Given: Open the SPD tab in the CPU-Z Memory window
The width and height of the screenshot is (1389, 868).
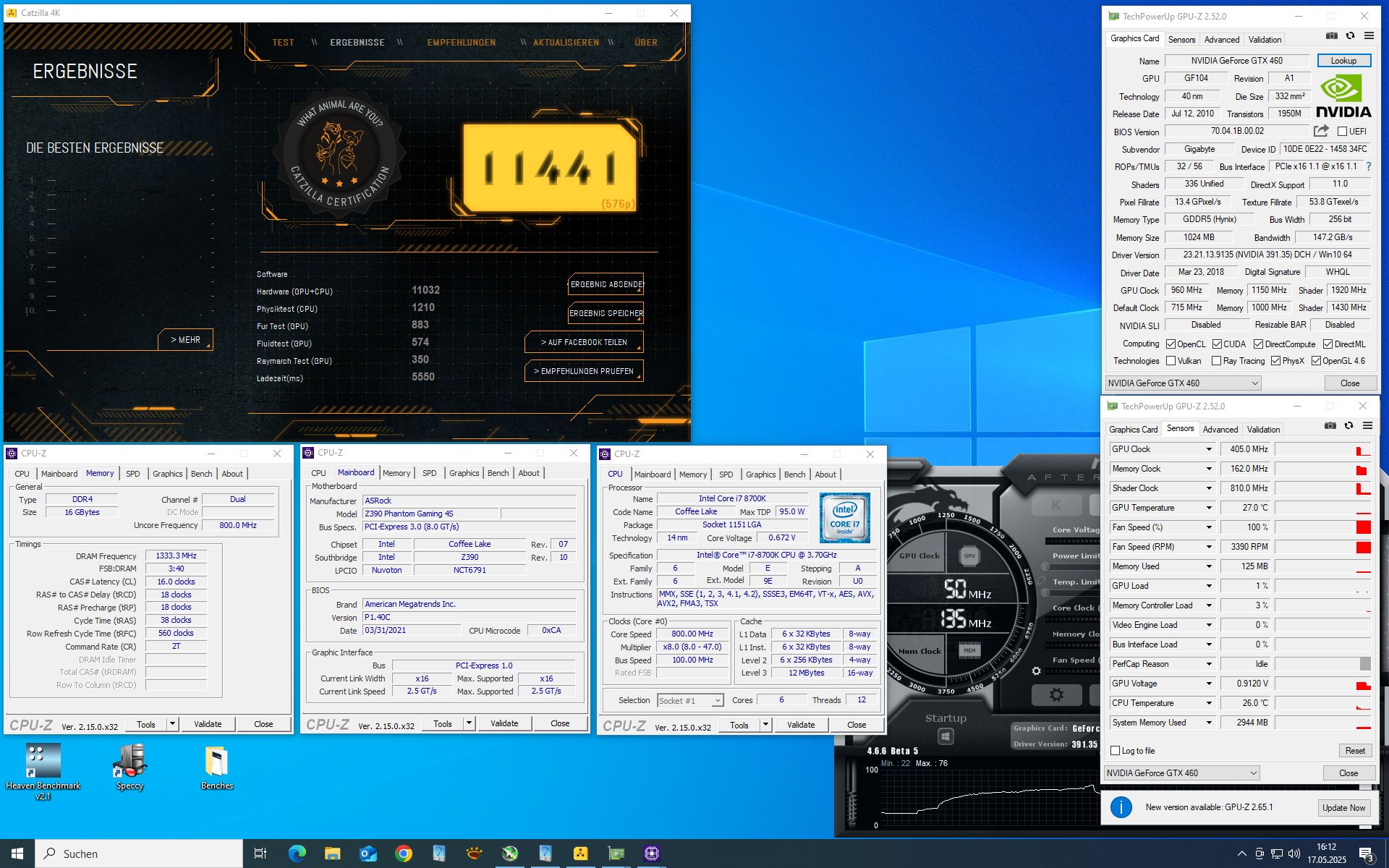Looking at the screenshot, I should click(133, 474).
